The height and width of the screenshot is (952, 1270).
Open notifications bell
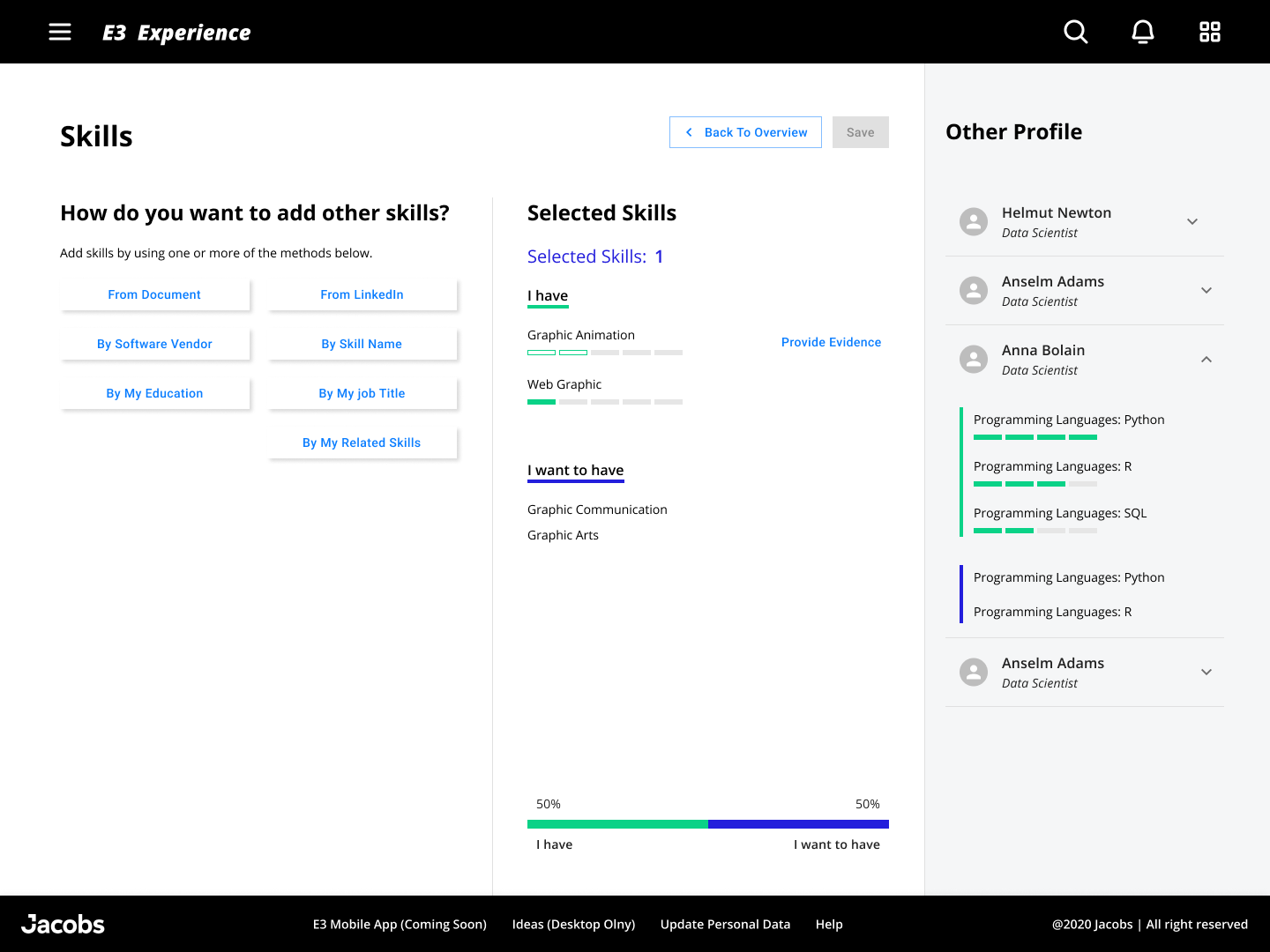(1142, 32)
